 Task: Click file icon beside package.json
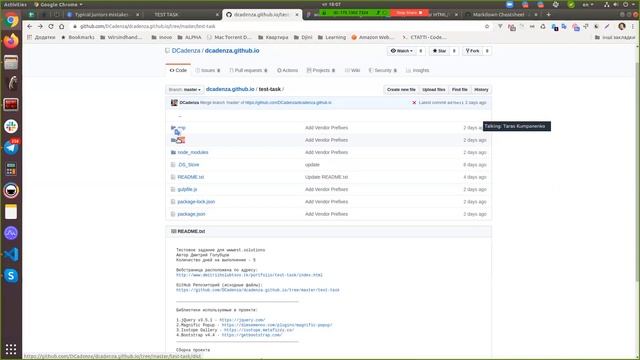[173, 214]
